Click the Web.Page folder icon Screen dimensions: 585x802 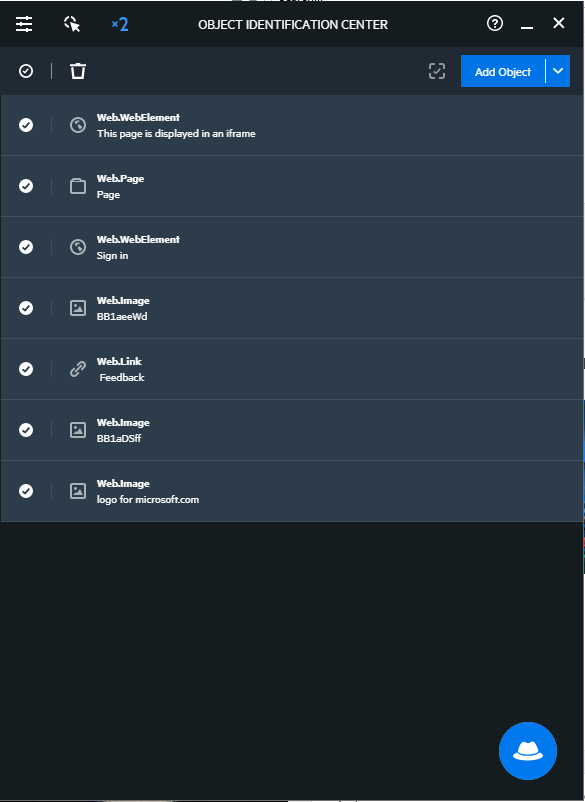point(78,186)
